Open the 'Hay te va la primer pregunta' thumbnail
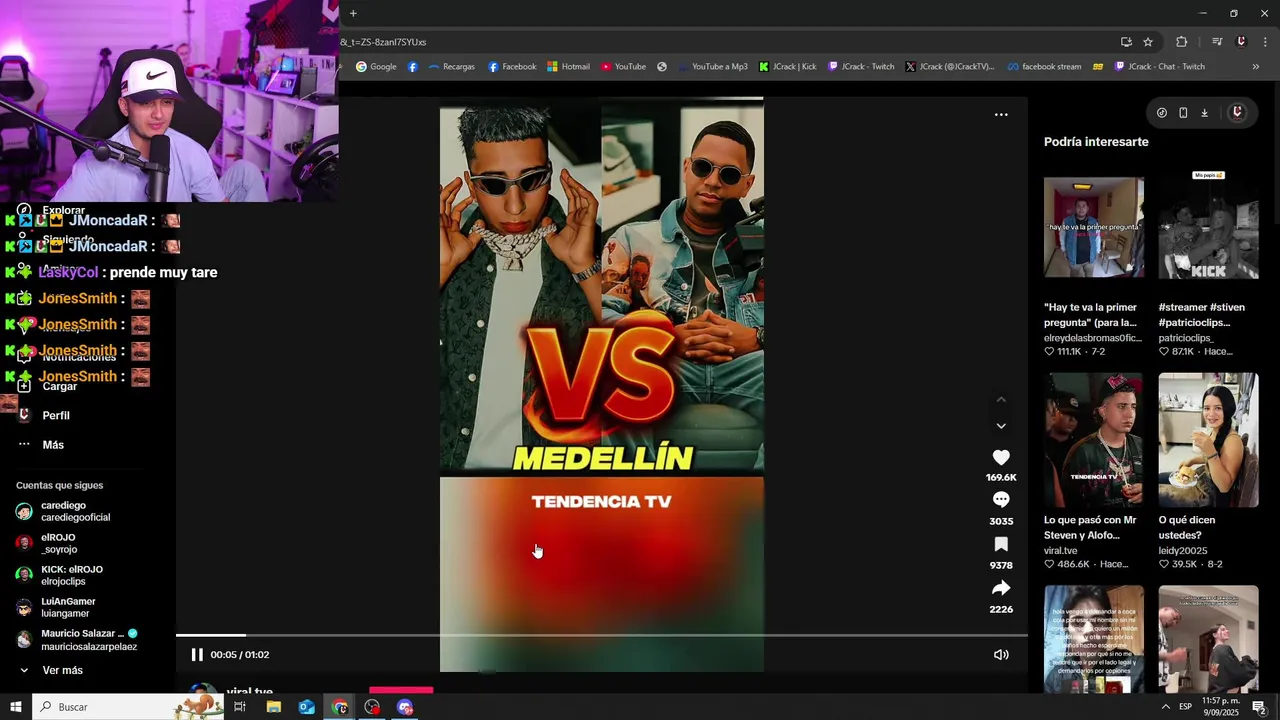 (x=1094, y=228)
